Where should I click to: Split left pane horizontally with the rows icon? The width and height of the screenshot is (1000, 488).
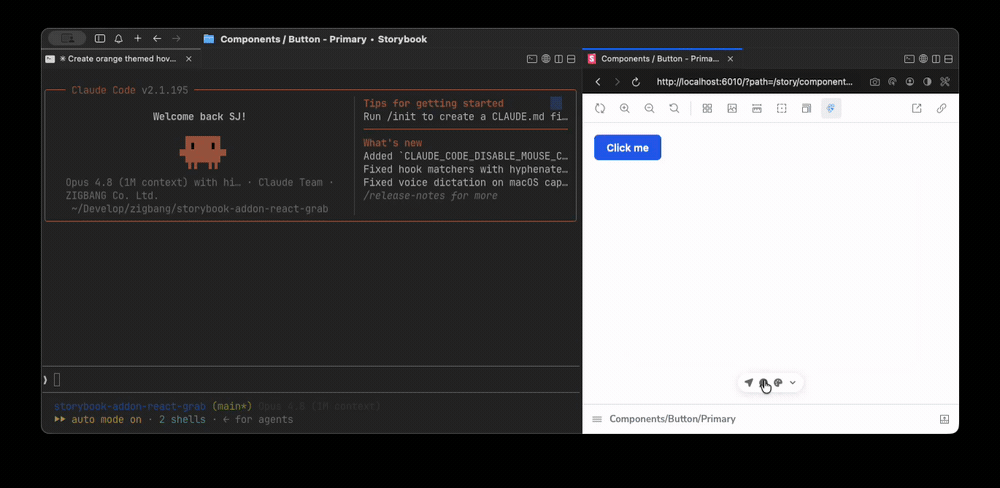tap(571, 59)
